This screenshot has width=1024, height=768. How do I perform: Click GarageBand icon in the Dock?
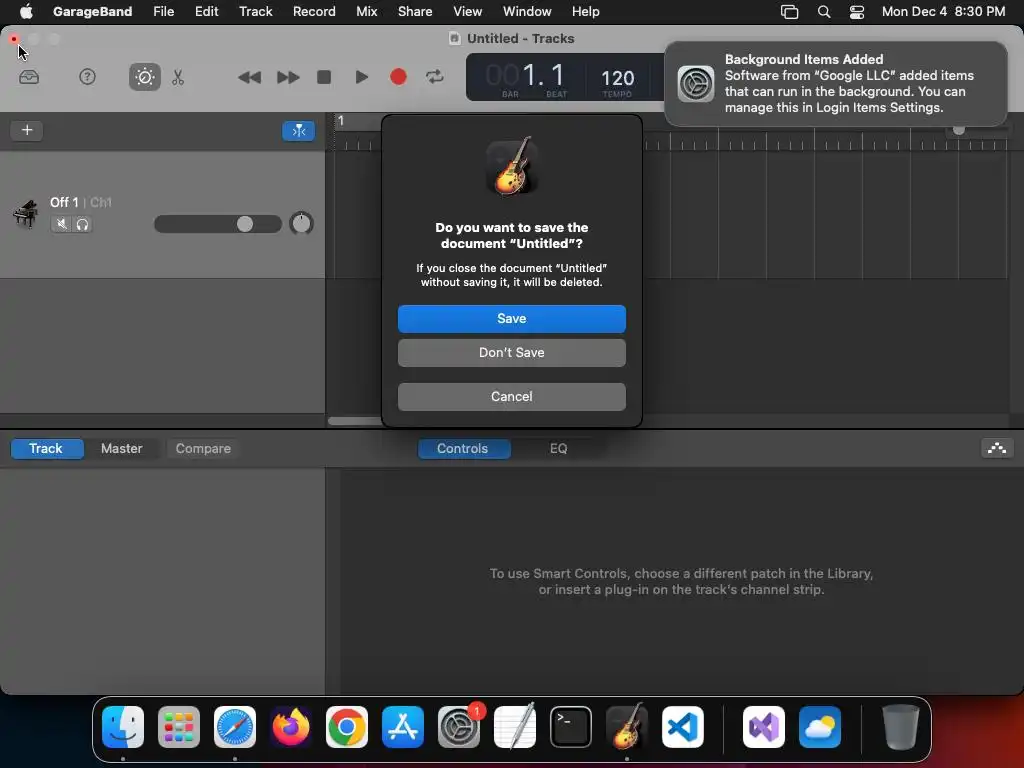coord(627,726)
